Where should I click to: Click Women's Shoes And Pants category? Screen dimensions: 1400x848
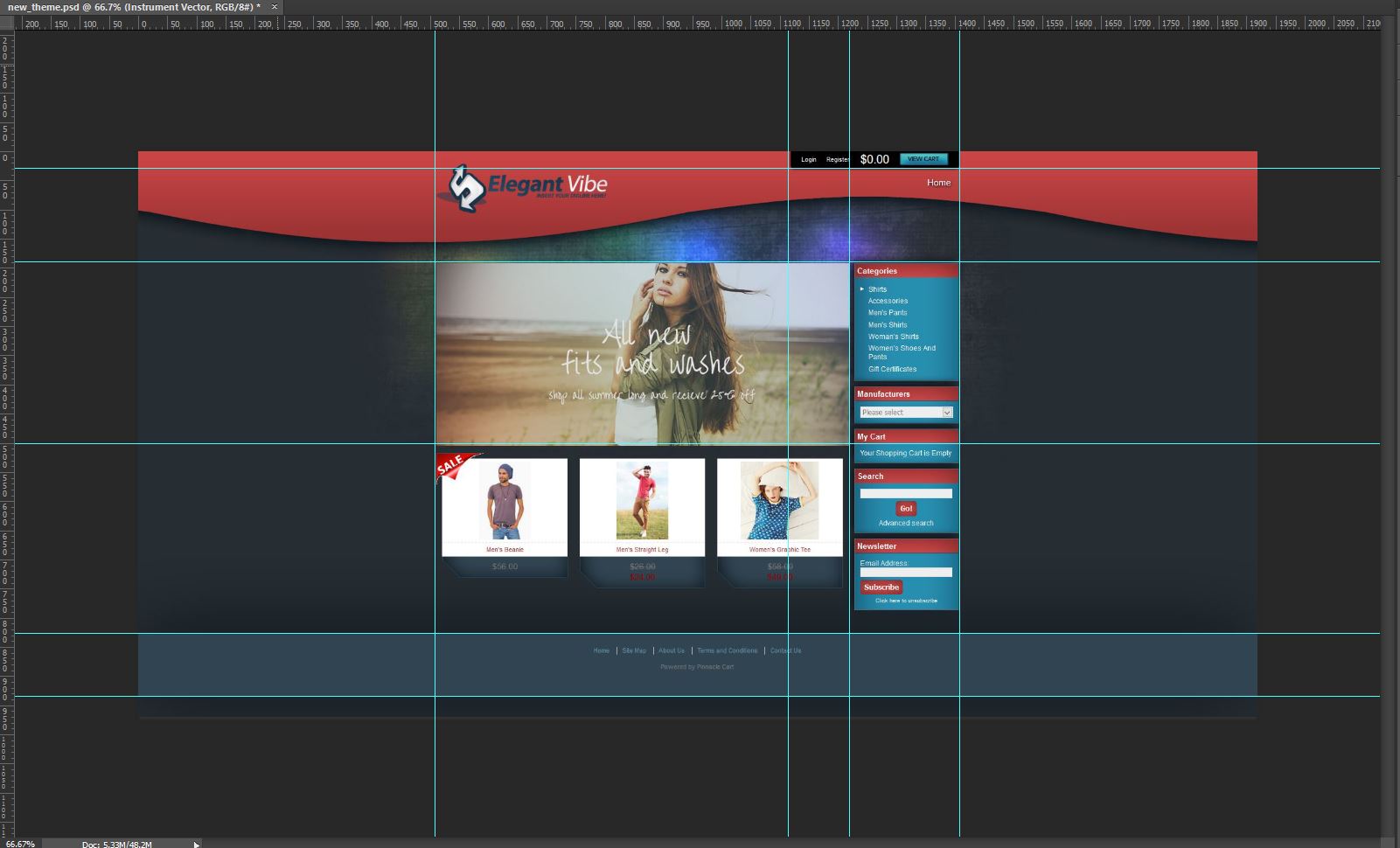(902, 352)
